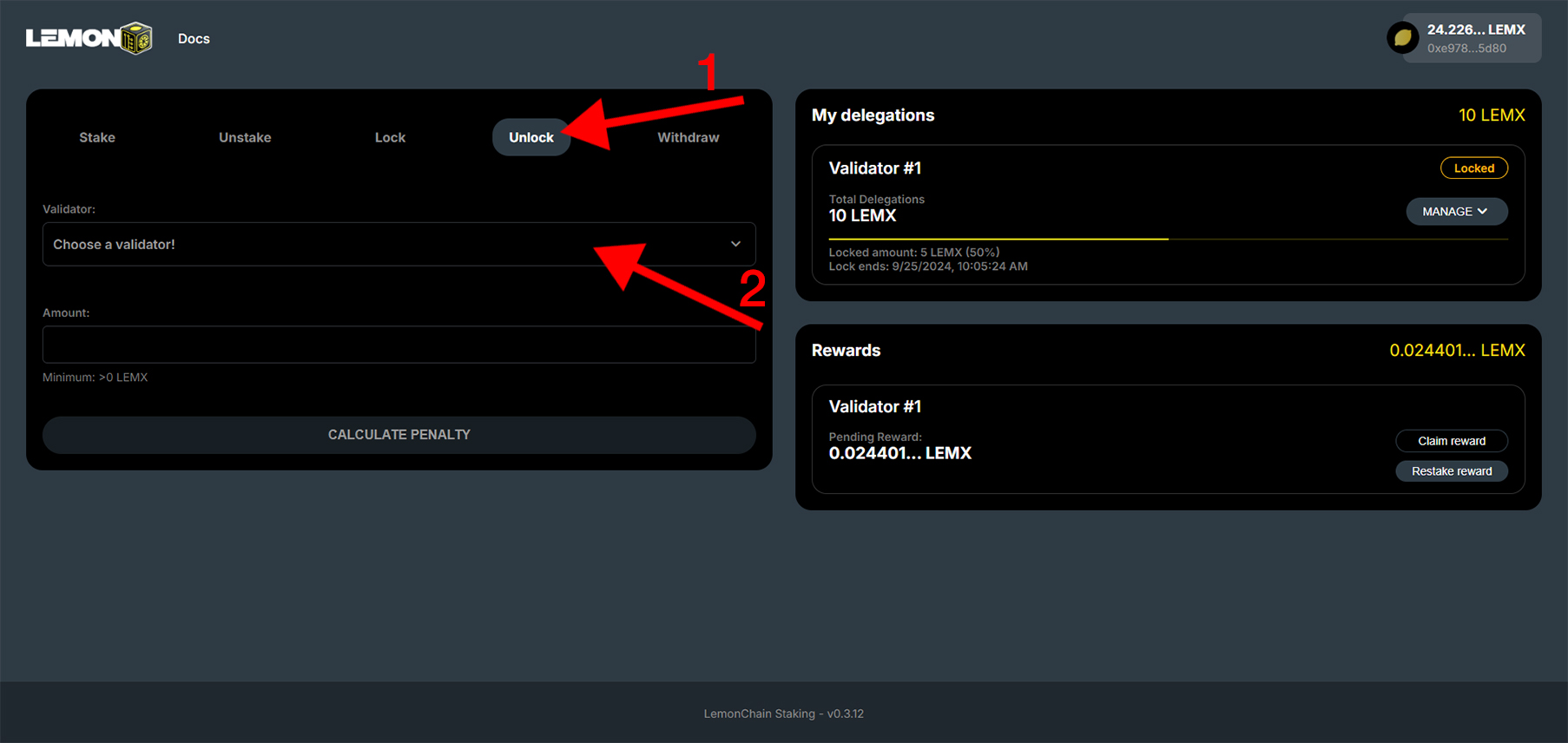Select the Unlock tab
Screen dimensions: 1568x743
pyautogui.click(x=530, y=137)
